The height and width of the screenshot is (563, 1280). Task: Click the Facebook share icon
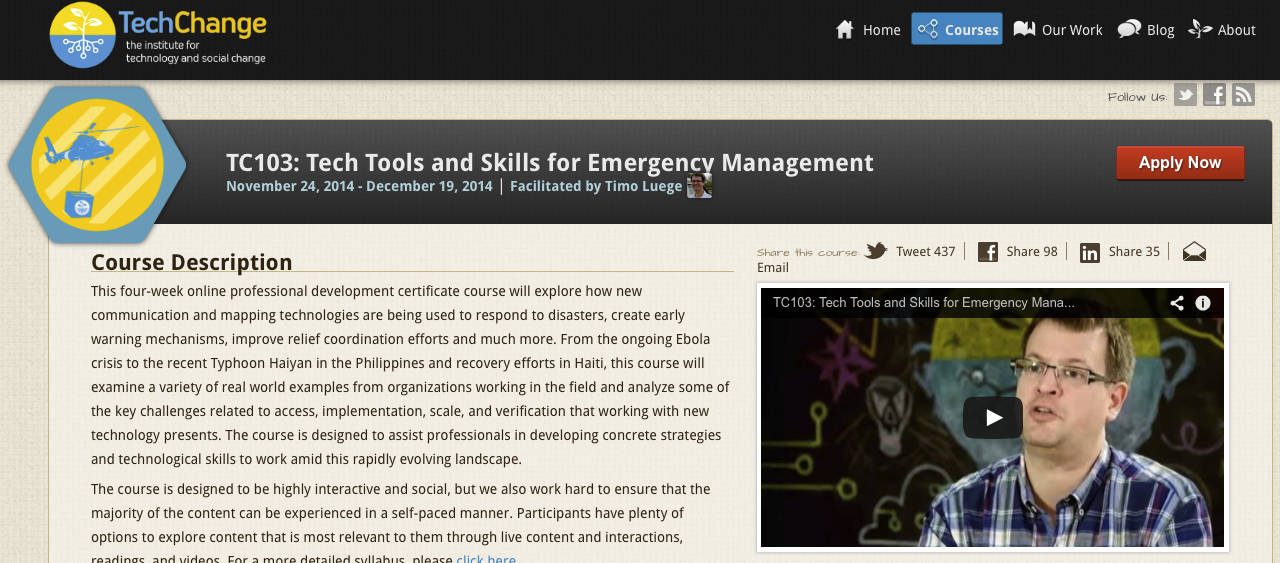tap(988, 252)
